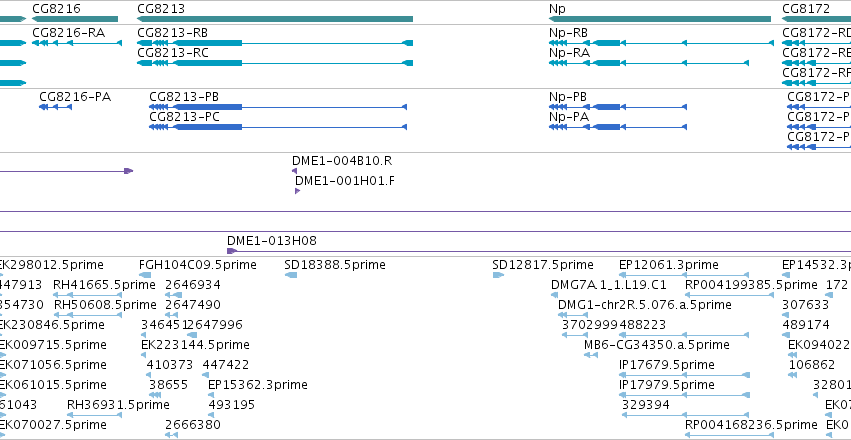This screenshot has height=440, width=851.
Task: Click the DME1-001H01.F arrow marker
Action: 297,191
